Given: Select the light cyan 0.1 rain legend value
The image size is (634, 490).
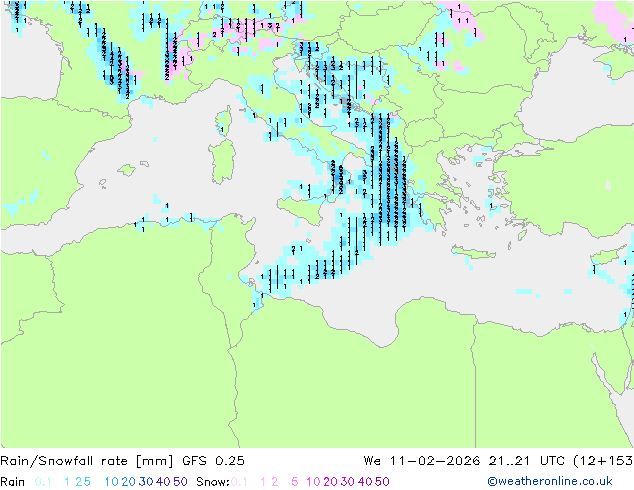Looking at the screenshot, I should tap(43, 482).
